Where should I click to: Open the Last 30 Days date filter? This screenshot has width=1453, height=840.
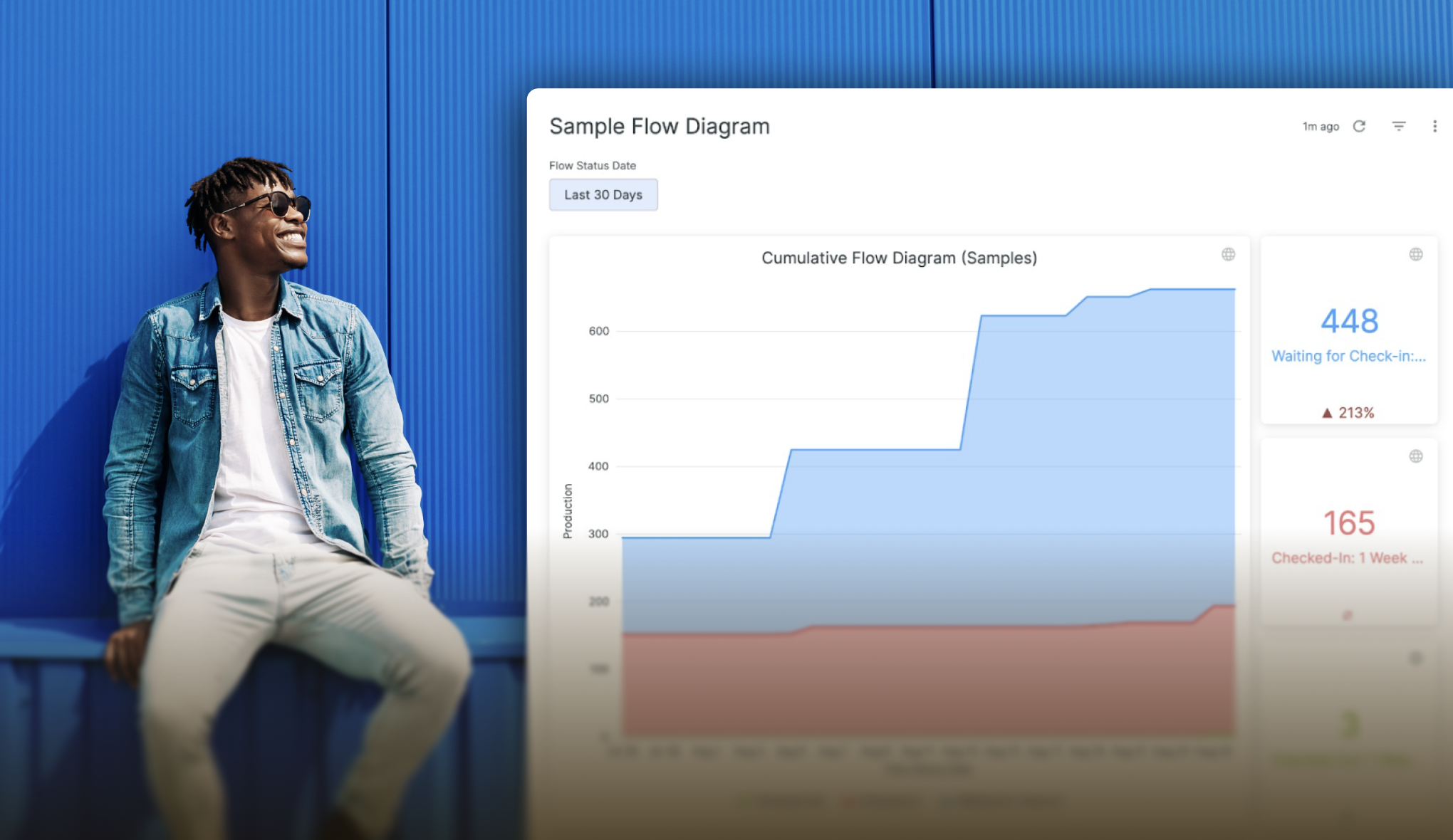[x=603, y=195]
